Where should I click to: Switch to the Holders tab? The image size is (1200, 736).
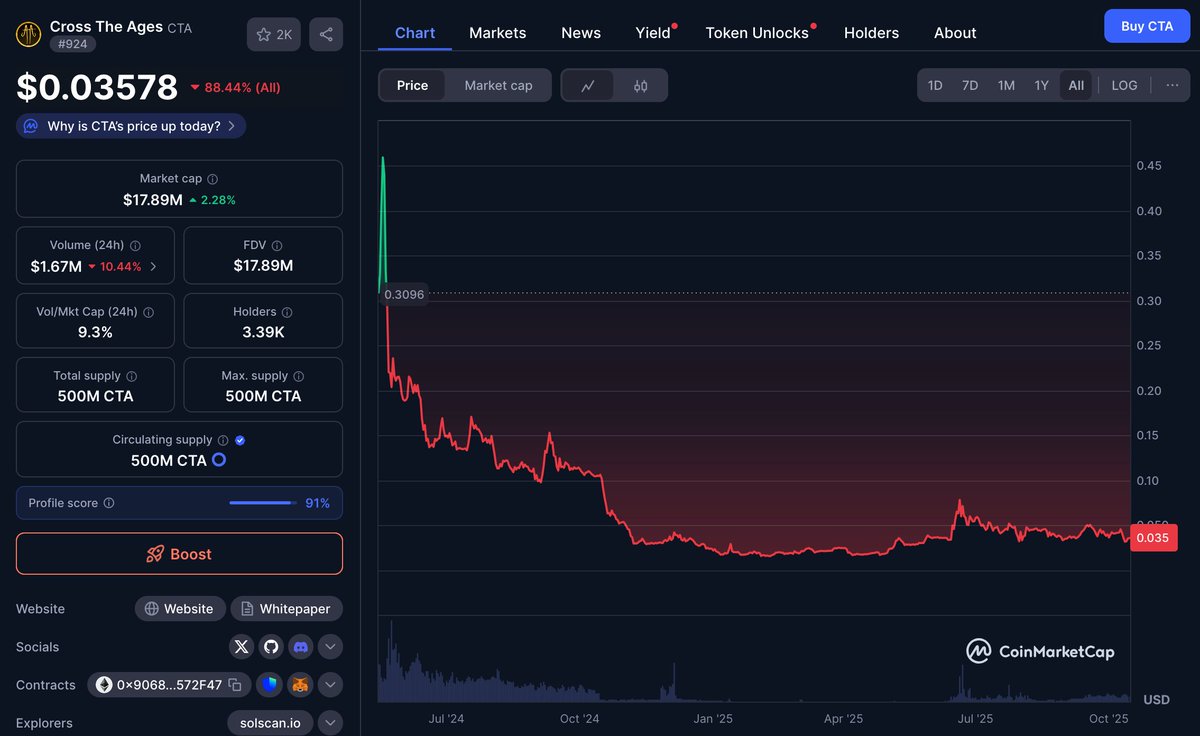871,33
